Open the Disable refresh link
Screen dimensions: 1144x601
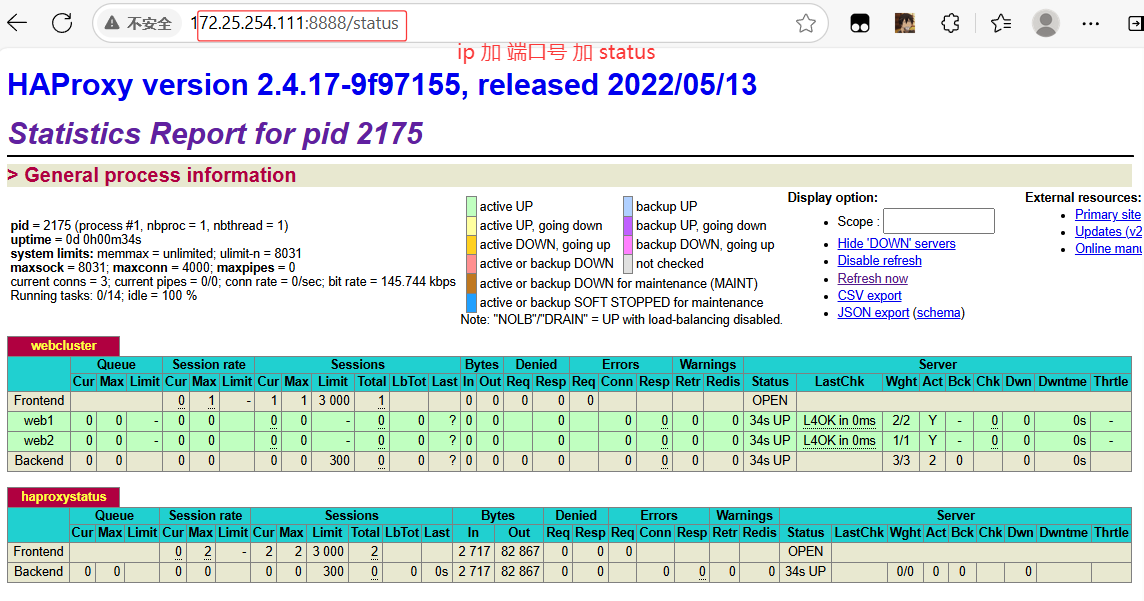(x=879, y=260)
